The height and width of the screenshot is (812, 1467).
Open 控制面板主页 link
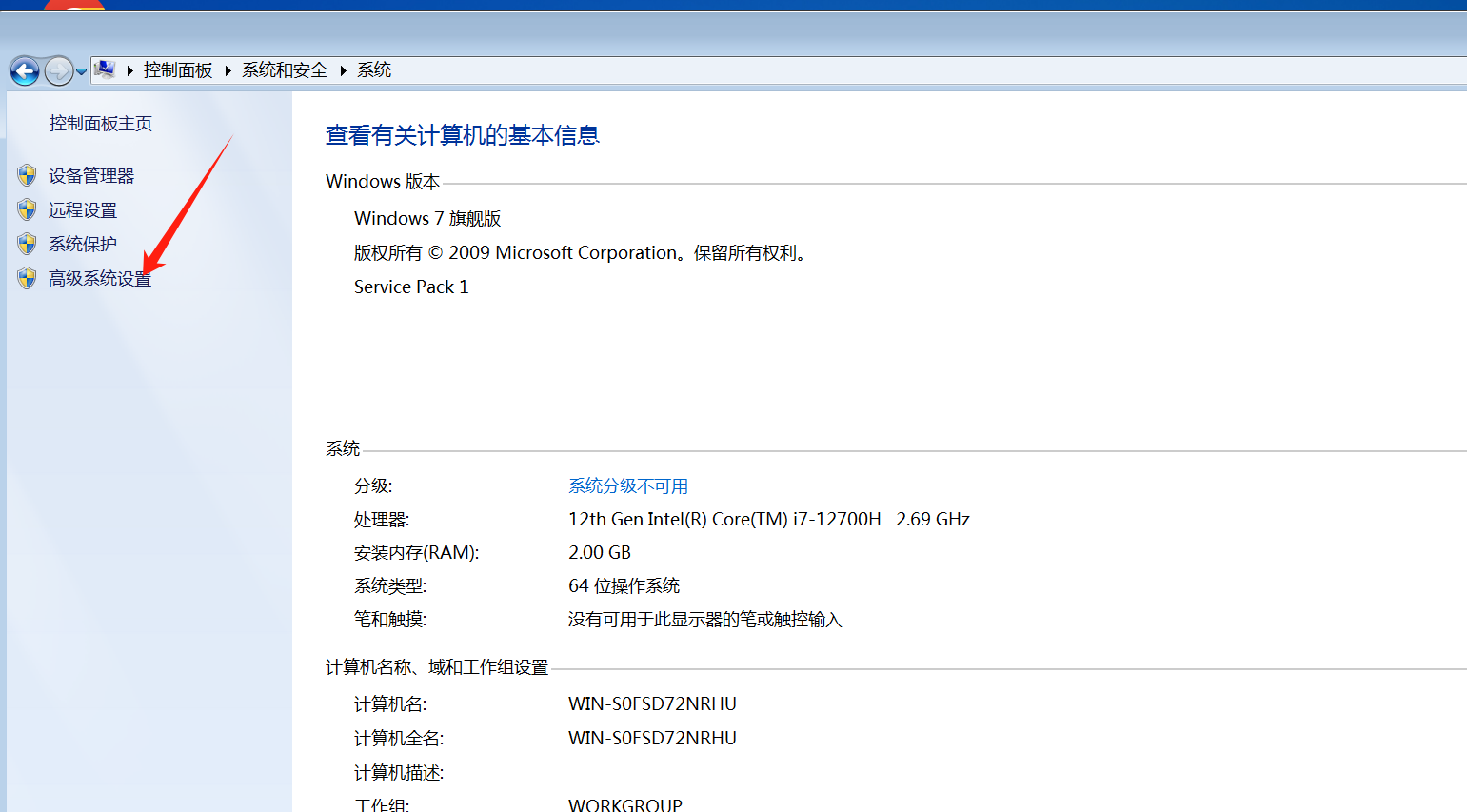pos(101,124)
